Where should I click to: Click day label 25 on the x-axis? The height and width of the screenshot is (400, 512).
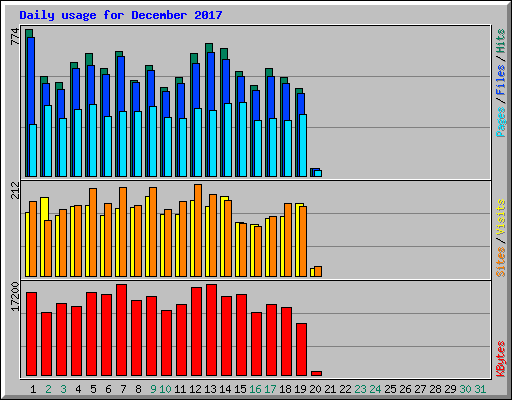tap(390, 389)
